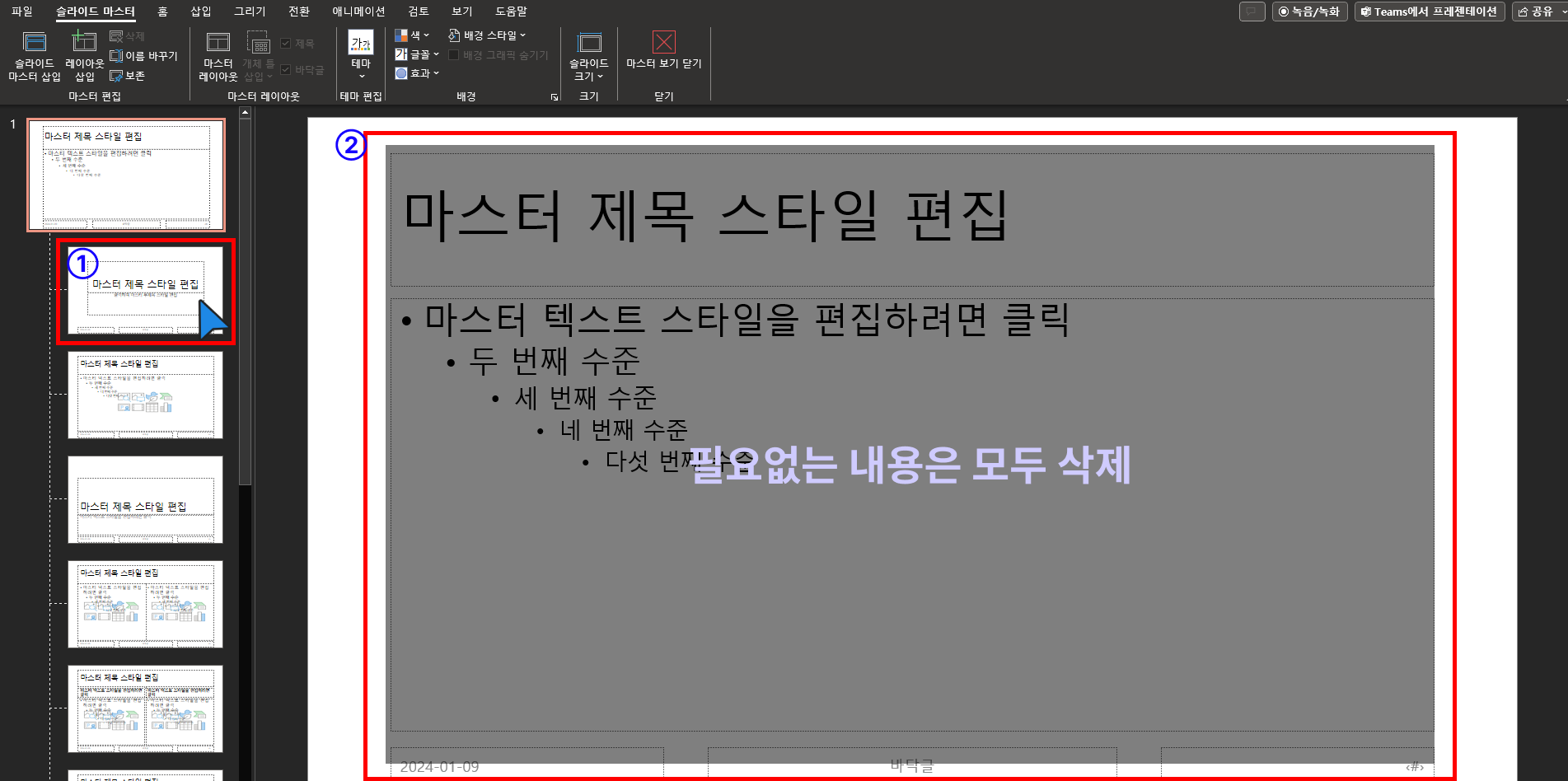The width and height of the screenshot is (1568, 781).
Task: Rename the selected layout
Action: (143, 56)
